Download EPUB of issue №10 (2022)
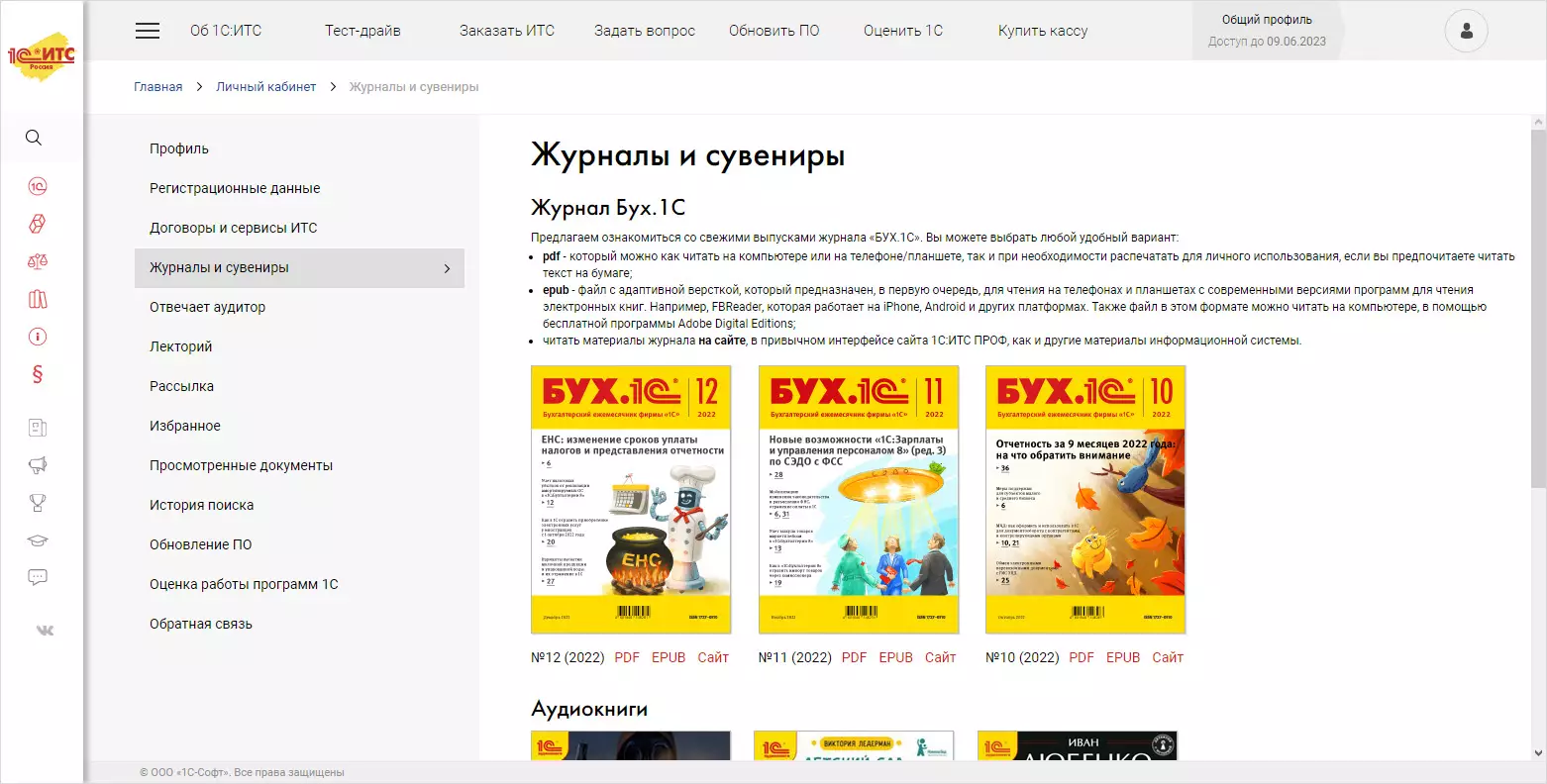1547x784 pixels. 1123,657
